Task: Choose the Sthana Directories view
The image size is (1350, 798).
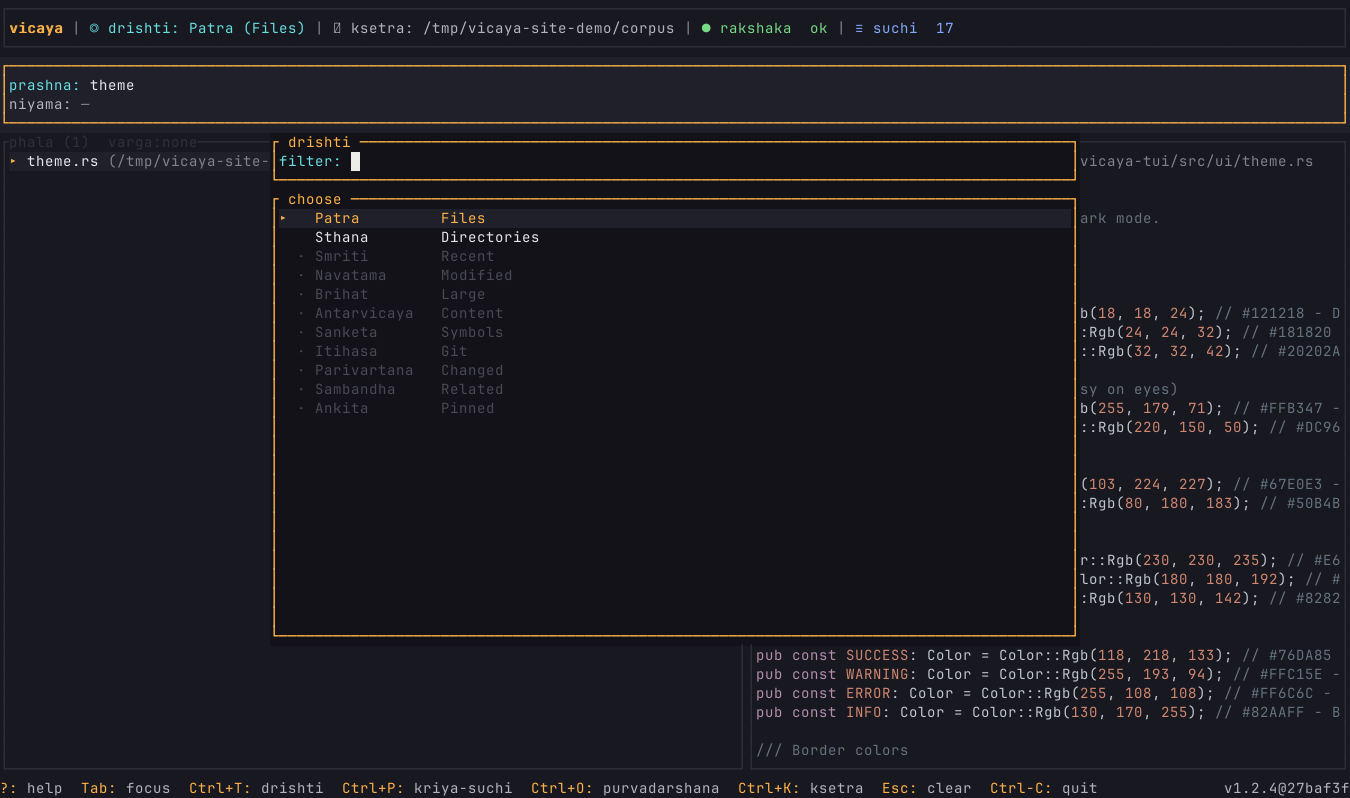Action: 674,237
